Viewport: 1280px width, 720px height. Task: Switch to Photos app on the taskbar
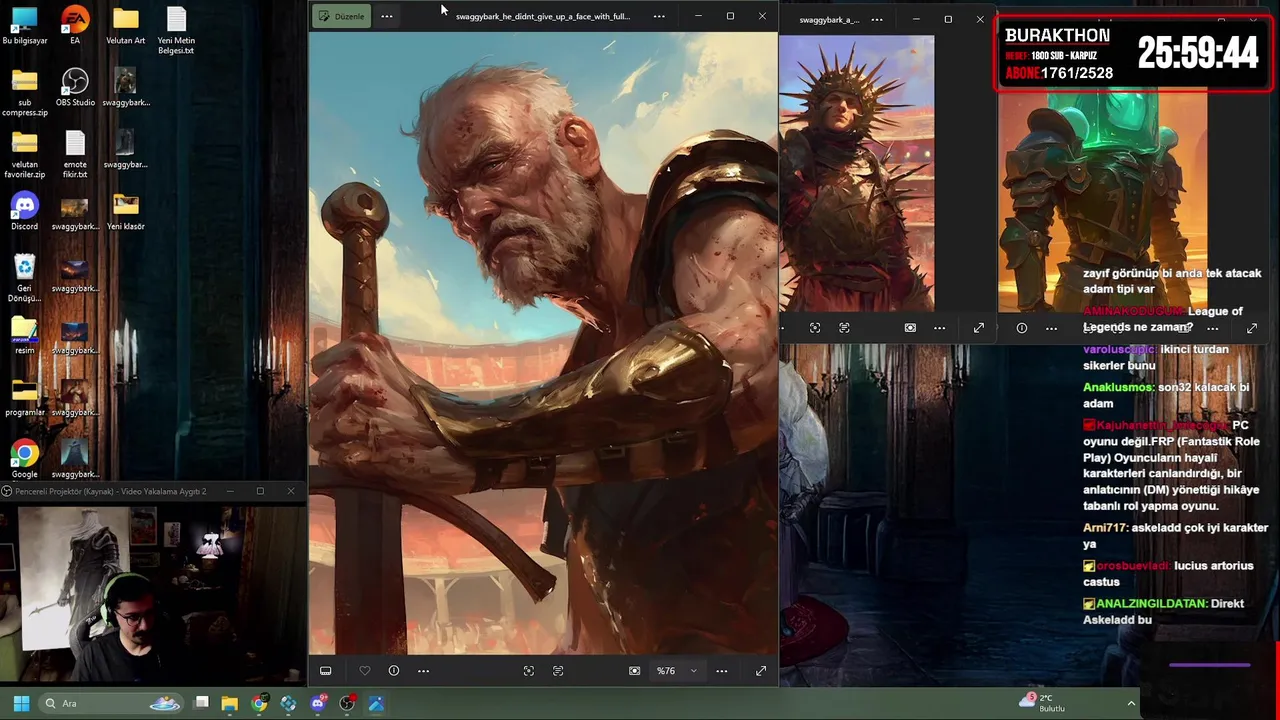coord(376,703)
